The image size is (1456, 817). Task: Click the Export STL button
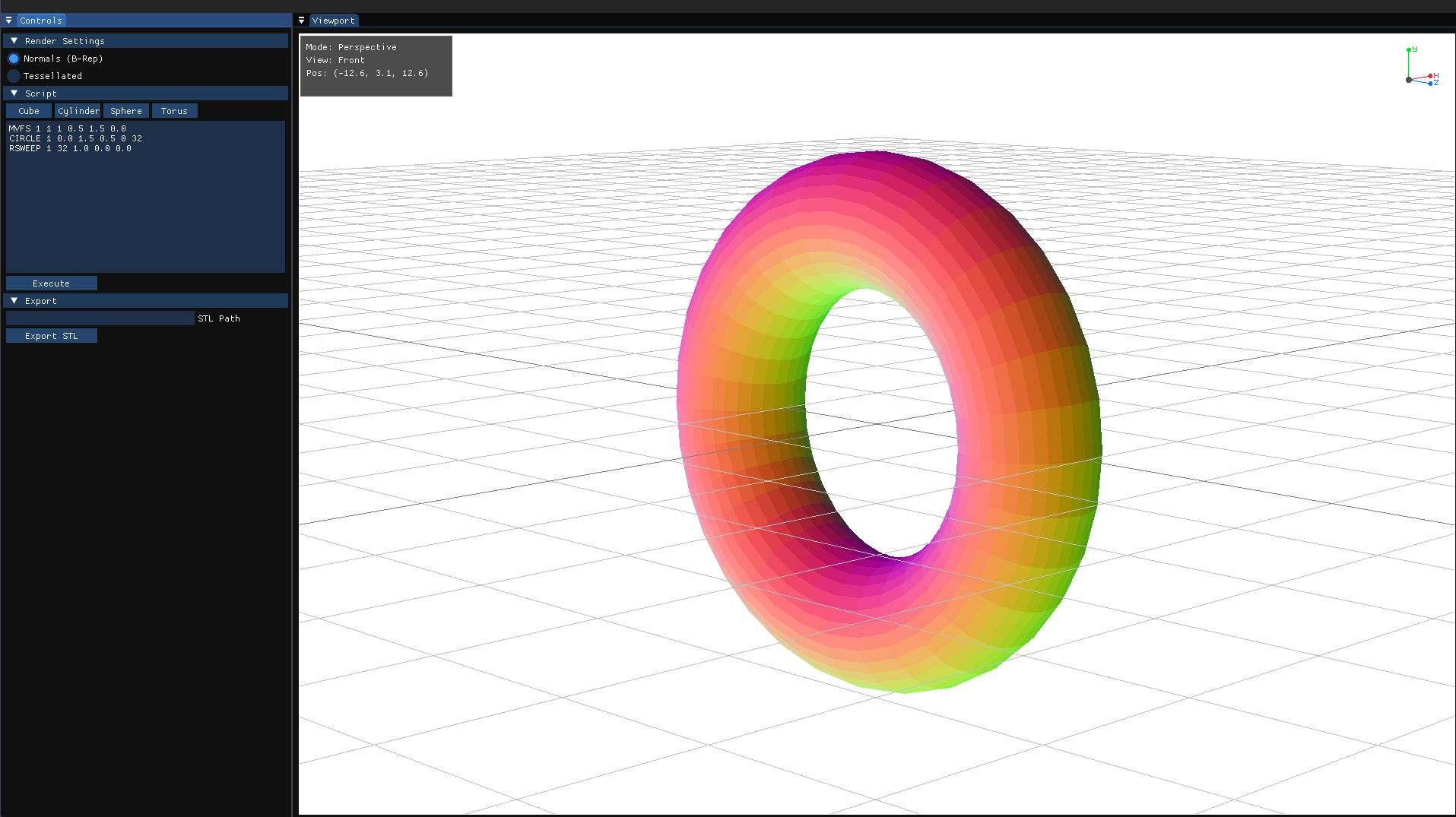tap(52, 336)
